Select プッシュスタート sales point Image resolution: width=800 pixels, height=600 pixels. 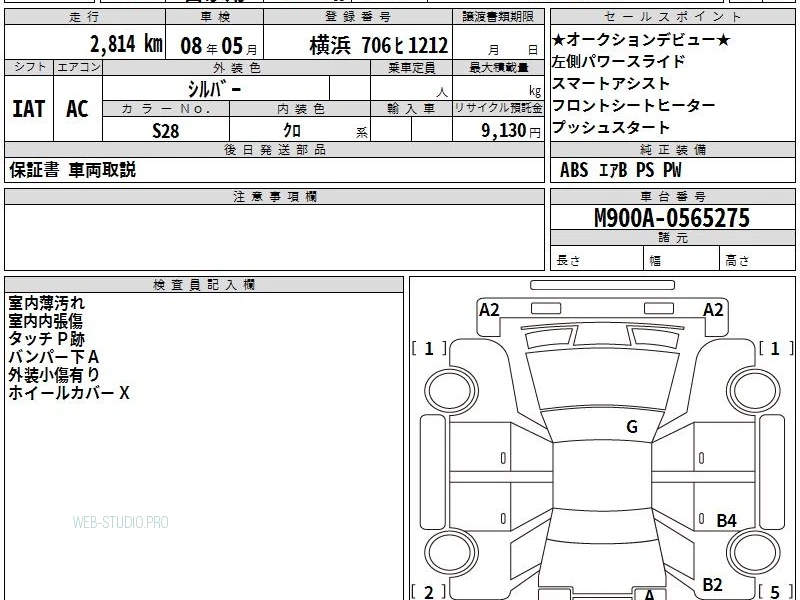click(610, 128)
